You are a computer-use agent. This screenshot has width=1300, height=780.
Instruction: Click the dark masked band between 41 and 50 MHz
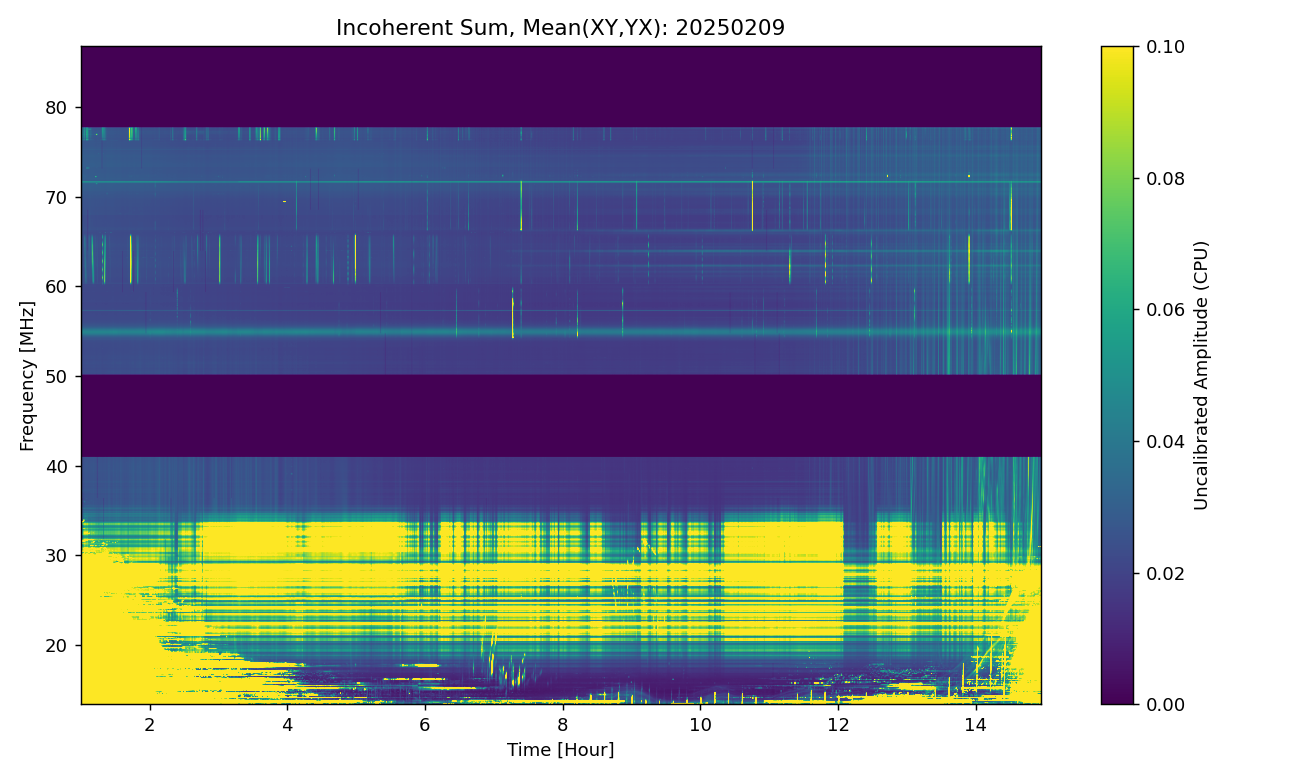pos(560,416)
